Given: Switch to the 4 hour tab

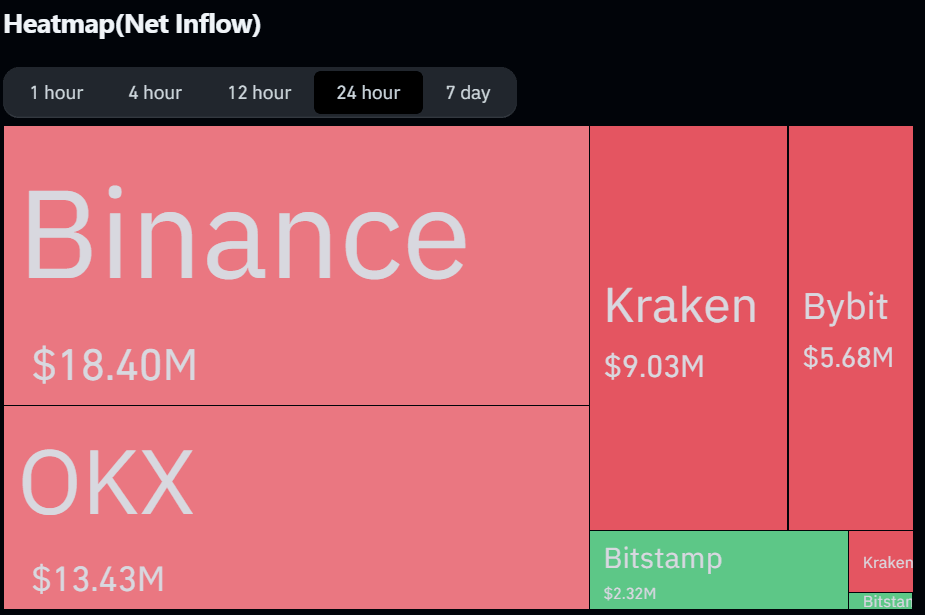Looking at the screenshot, I should pos(155,92).
